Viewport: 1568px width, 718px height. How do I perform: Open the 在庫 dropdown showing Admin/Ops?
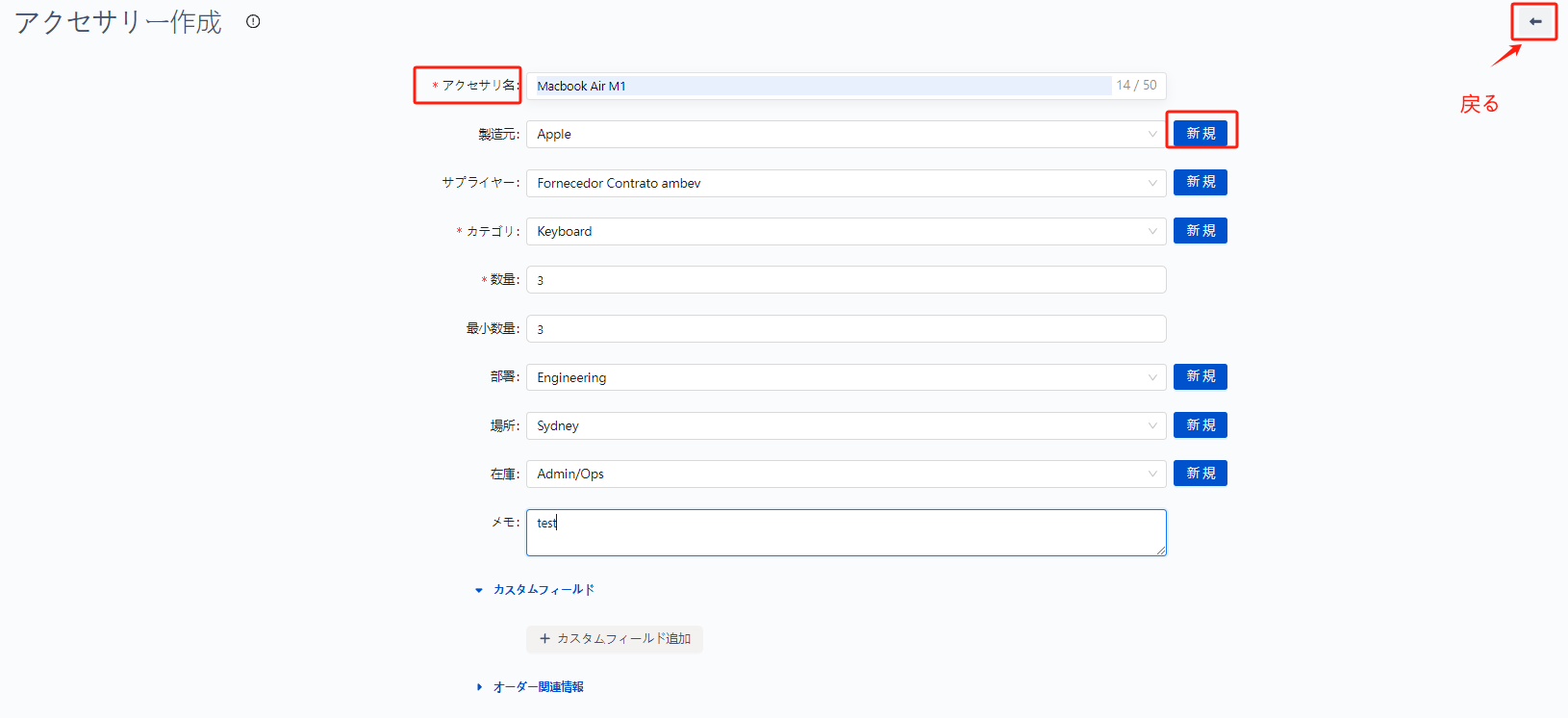[x=845, y=474]
